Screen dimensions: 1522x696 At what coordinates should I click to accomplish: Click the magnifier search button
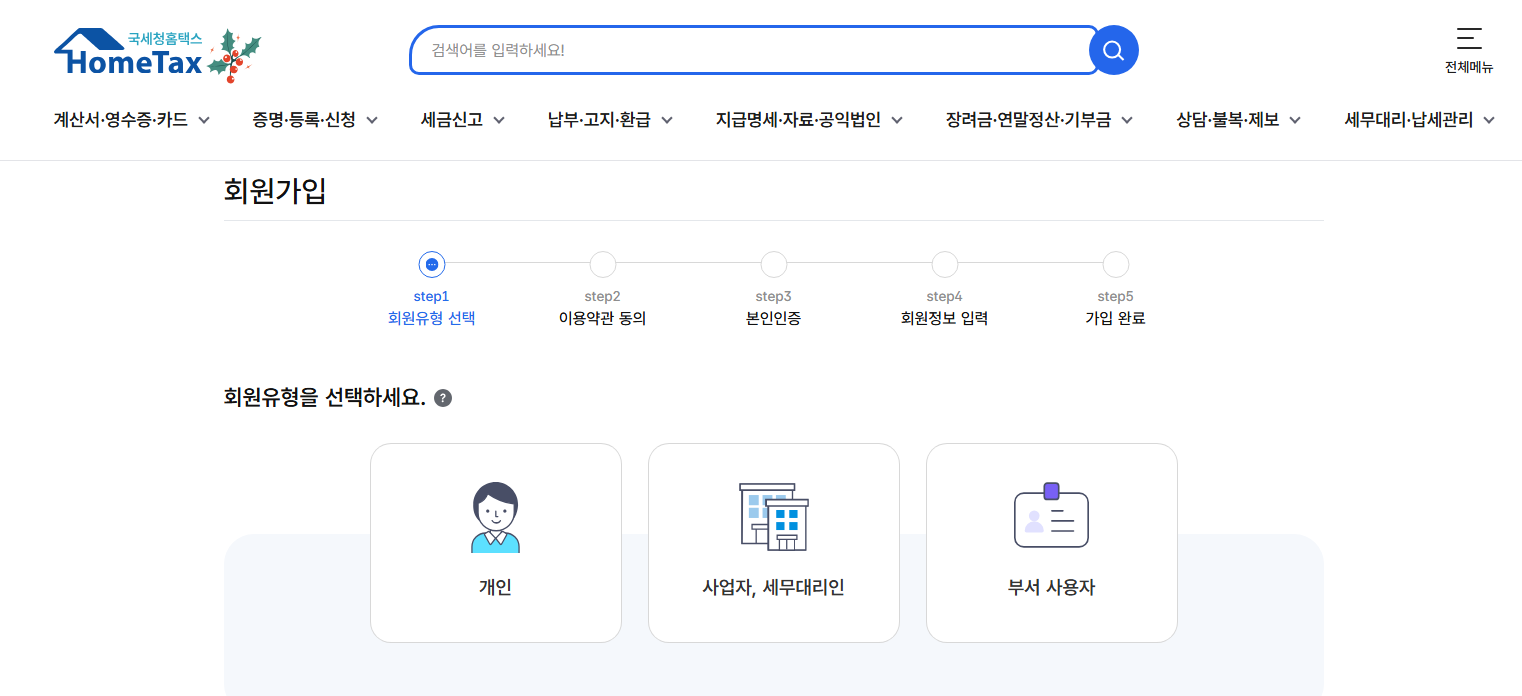[x=1113, y=50]
